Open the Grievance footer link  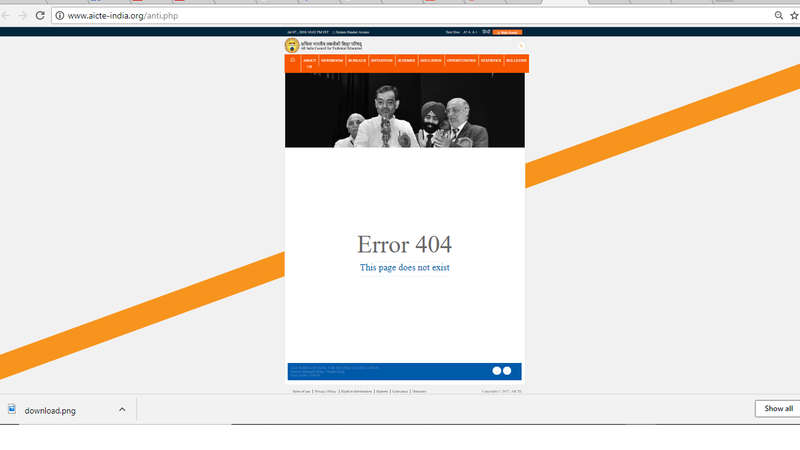(400, 391)
